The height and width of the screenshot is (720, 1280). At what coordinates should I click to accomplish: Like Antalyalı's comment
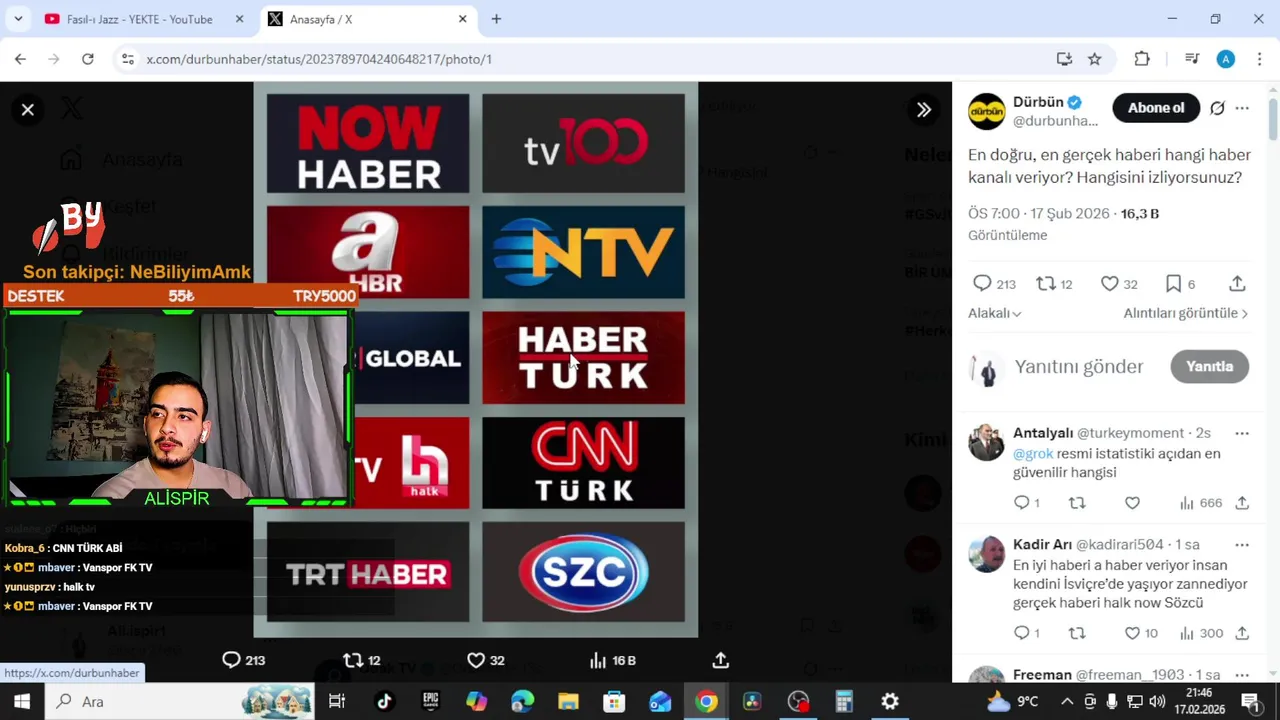point(1132,503)
